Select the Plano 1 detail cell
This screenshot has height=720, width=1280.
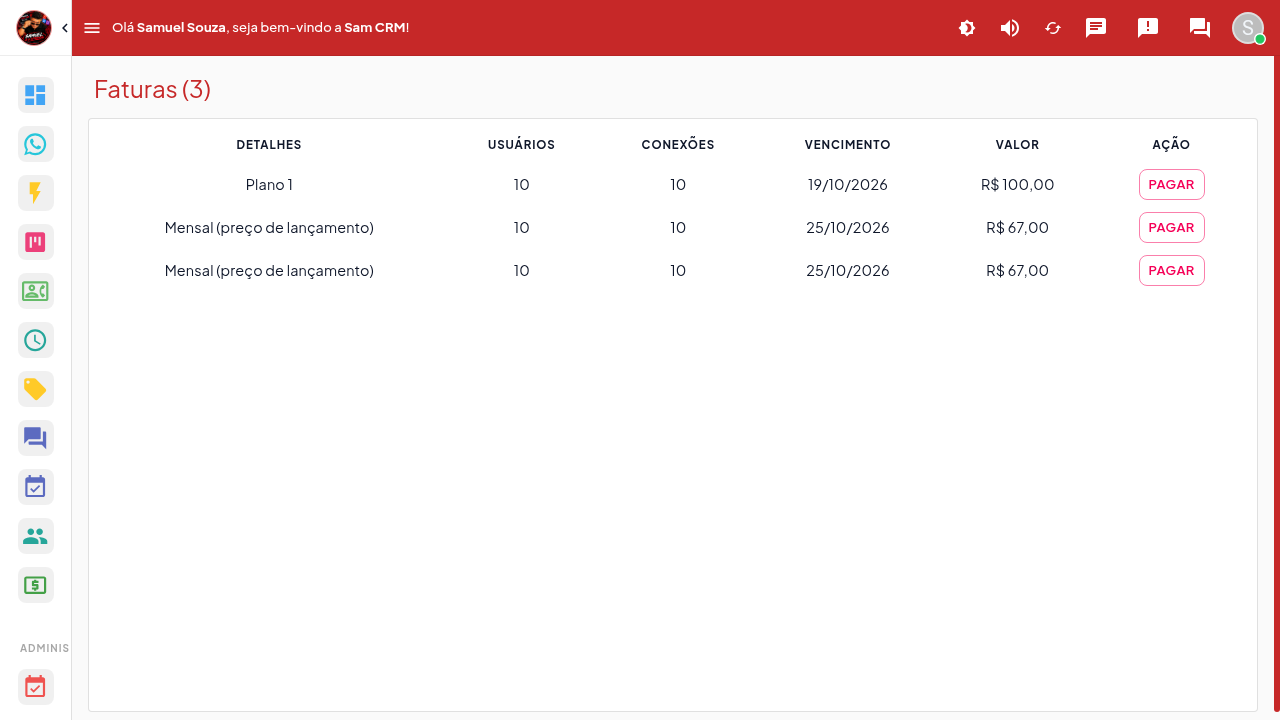[269, 185]
